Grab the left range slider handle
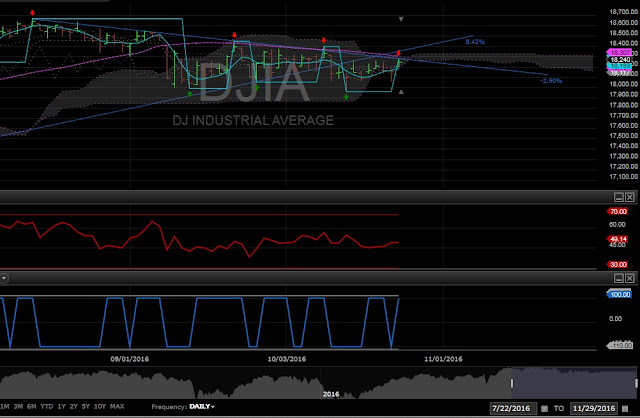The height and width of the screenshot is (418, 640). click(512, 383)
